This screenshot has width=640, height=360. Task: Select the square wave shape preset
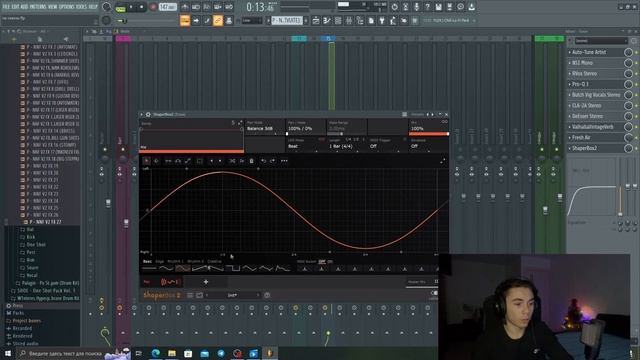click(233, 269)
